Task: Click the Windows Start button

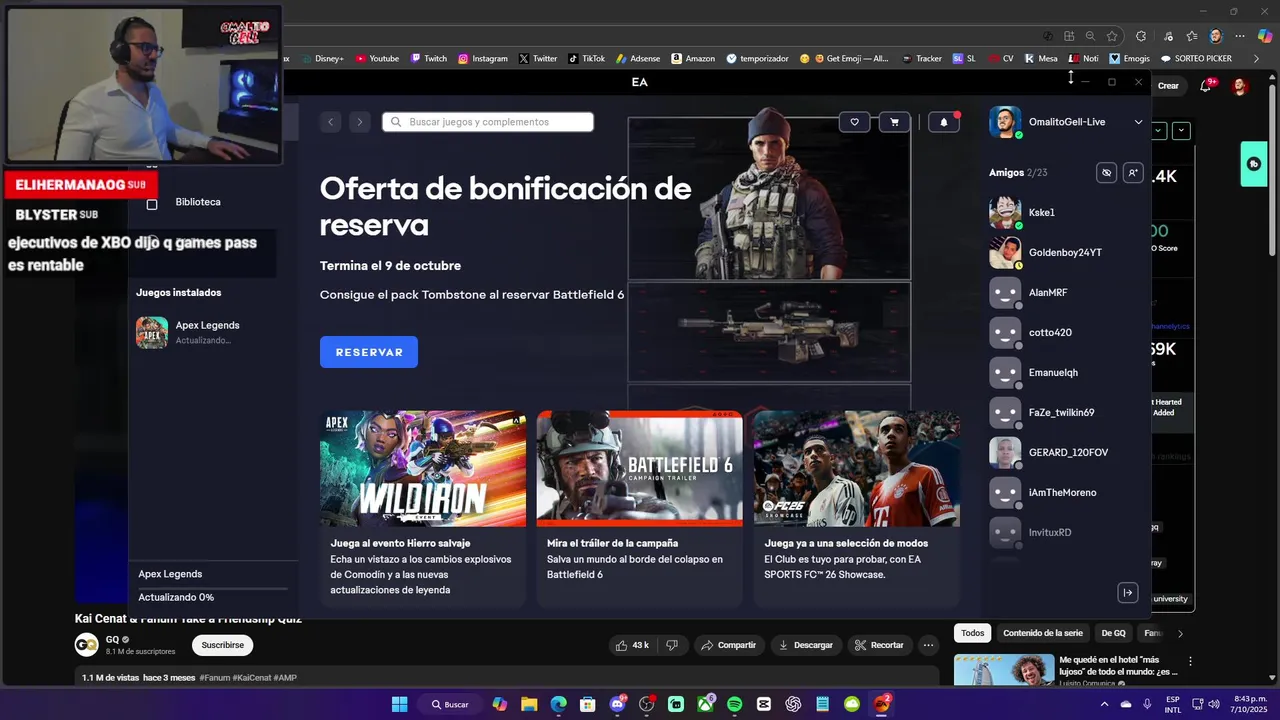Action: [x=400, y=704]
